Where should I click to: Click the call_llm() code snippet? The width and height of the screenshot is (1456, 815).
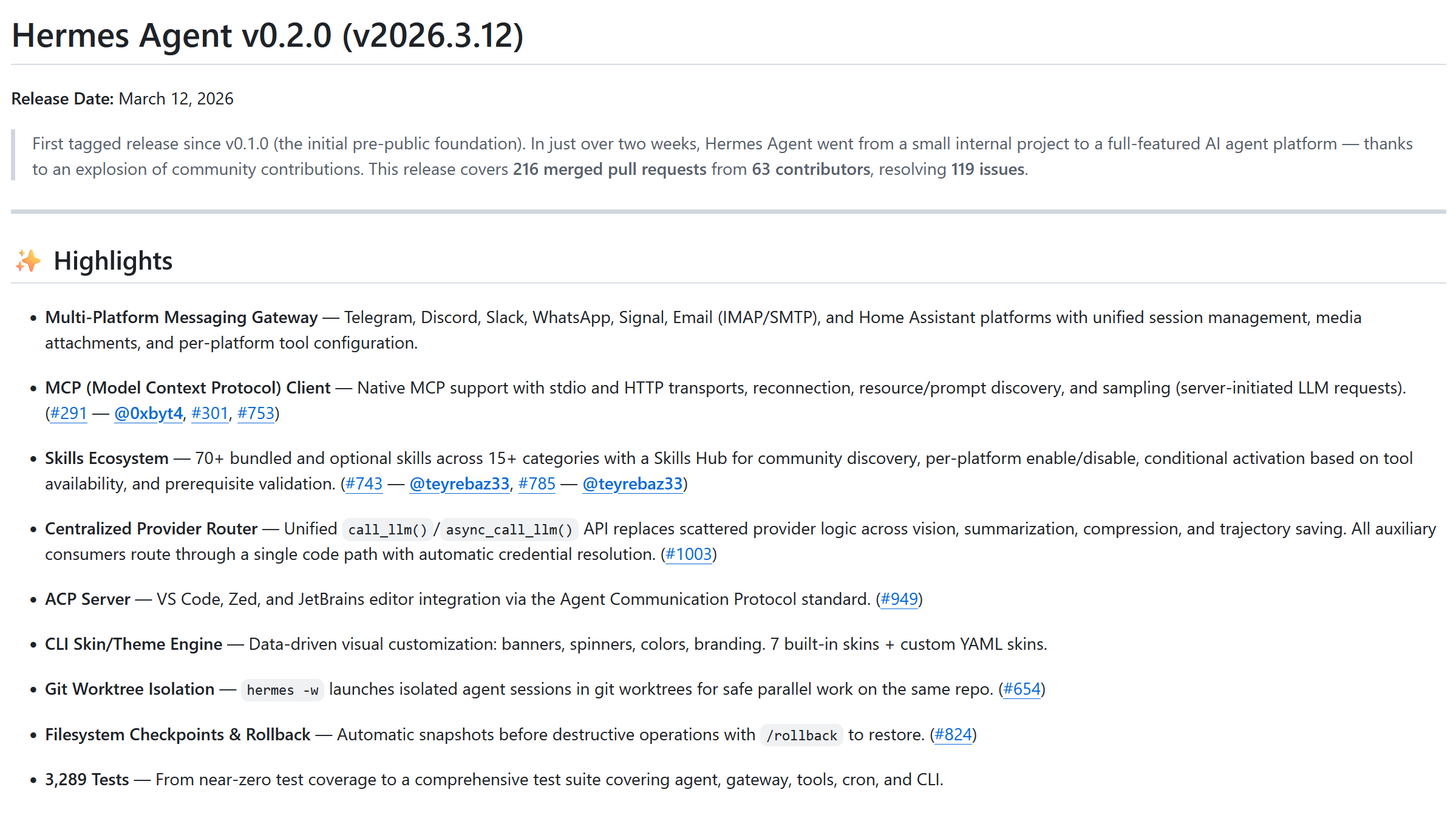tap(387, 530)
